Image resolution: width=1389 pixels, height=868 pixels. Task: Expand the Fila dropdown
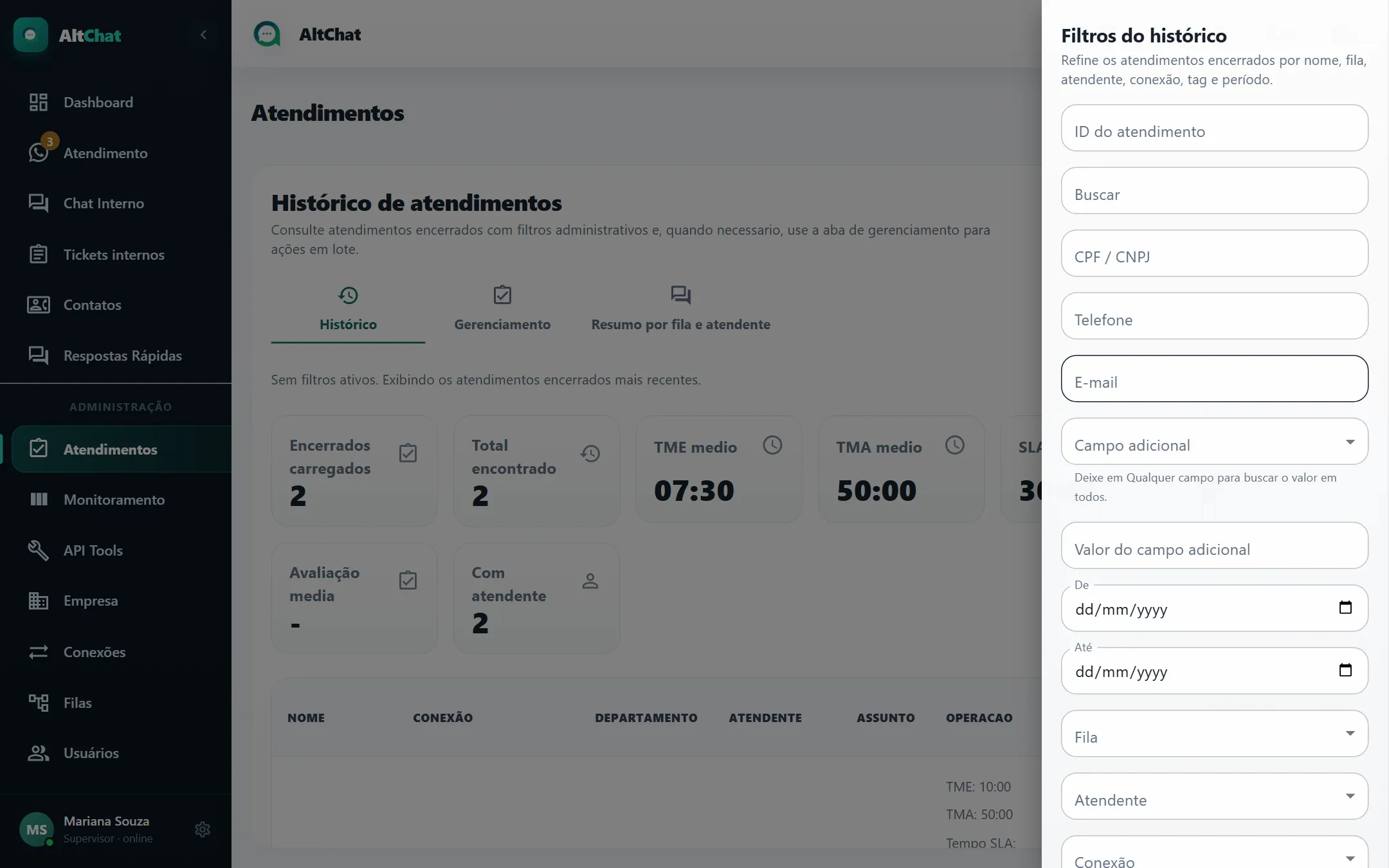pos(1214,734)
